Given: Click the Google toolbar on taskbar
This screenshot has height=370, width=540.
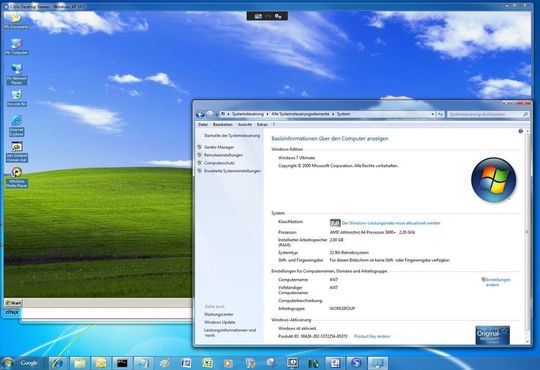Looking at the screenshot, I should (29, 363).
